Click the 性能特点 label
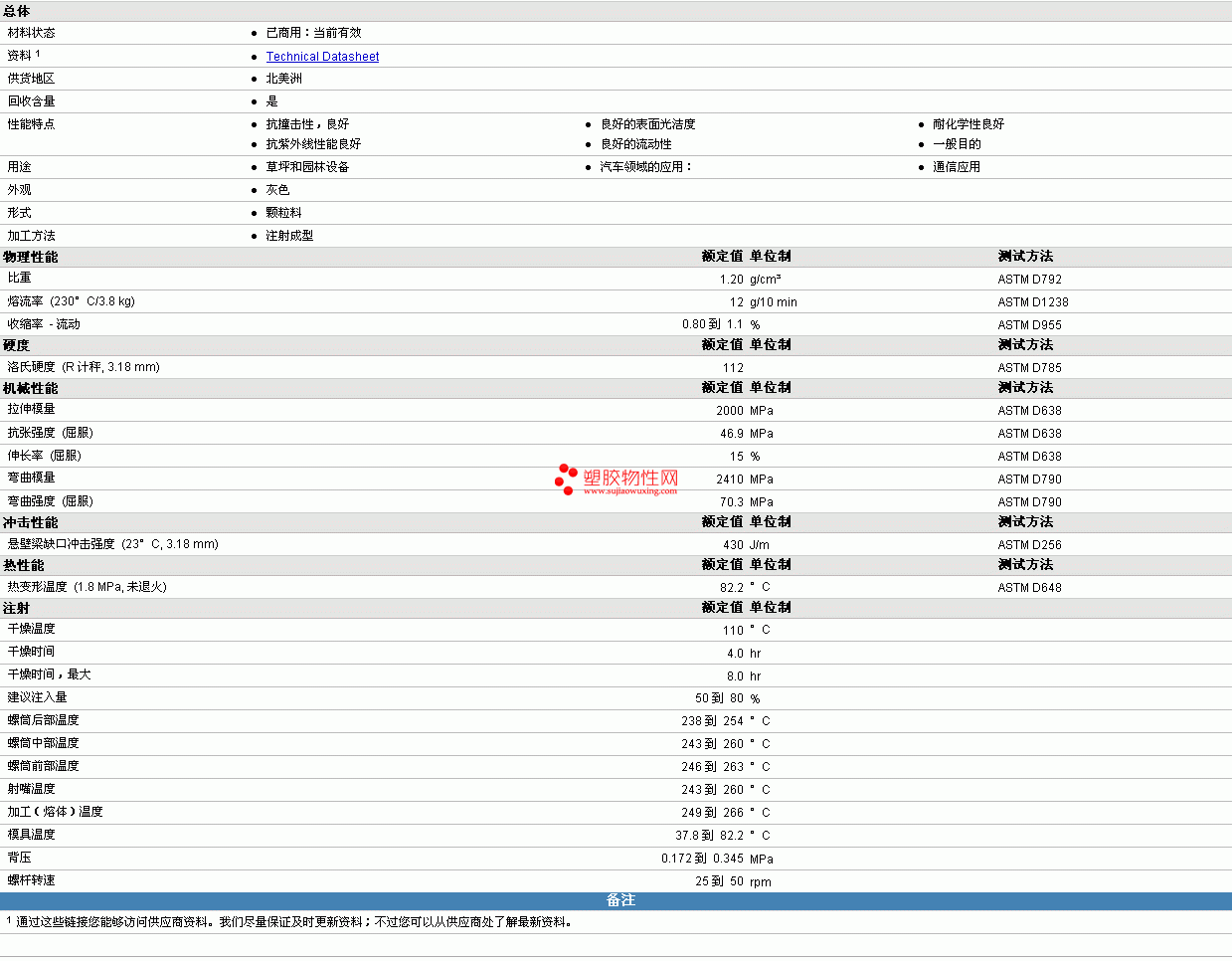Screen dimensions: 1232x961 pos(32,124)
